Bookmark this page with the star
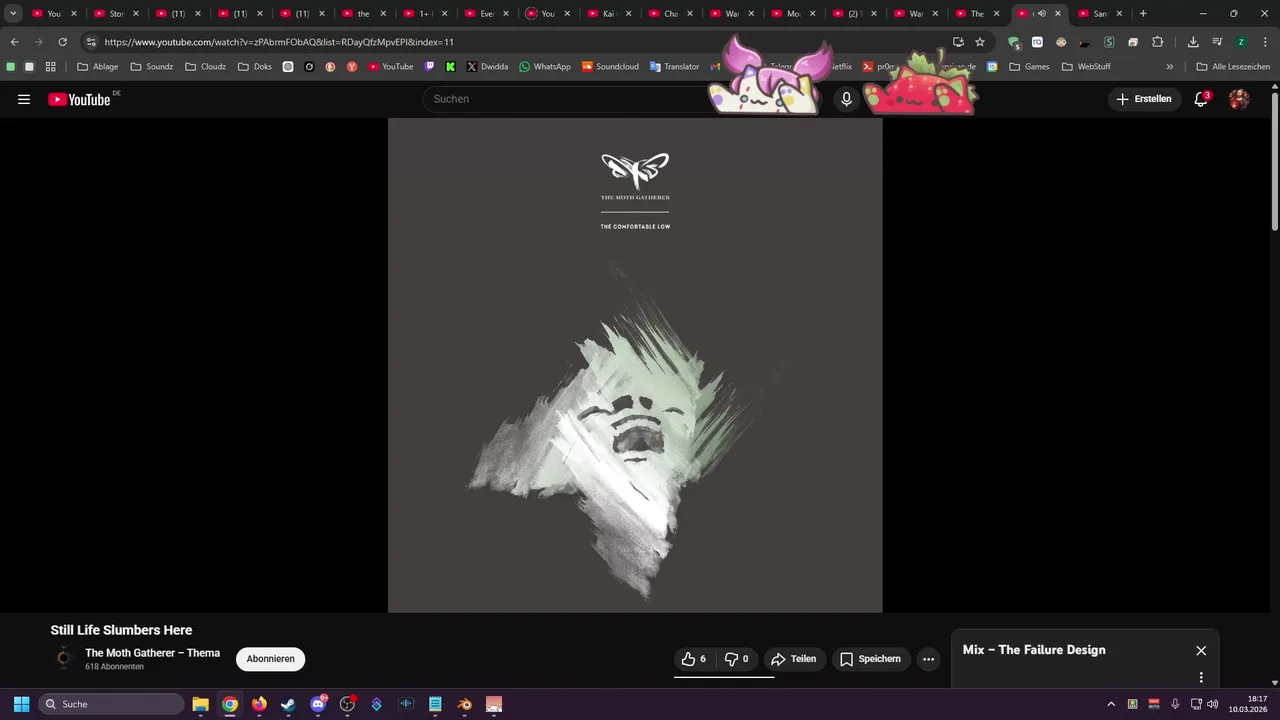Screen dimensions: 1280x720 pos(980,42)
